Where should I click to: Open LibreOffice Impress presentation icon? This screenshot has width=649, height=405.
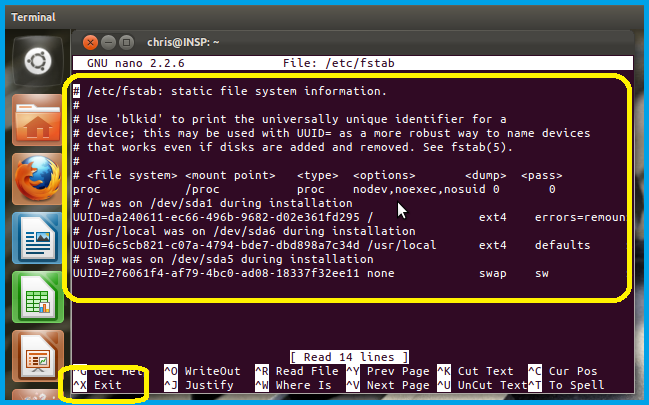38,356
